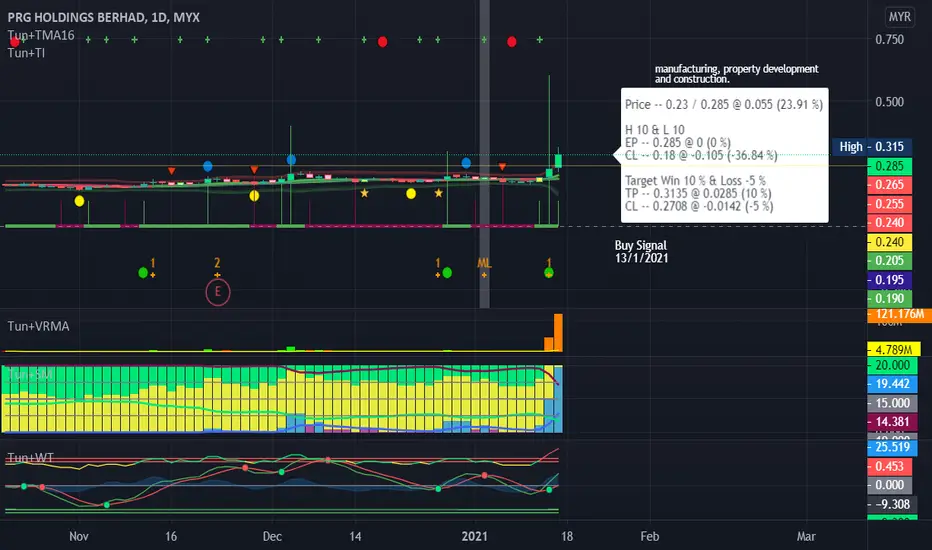Click the orange number 2 marker

tap(217, 263)
